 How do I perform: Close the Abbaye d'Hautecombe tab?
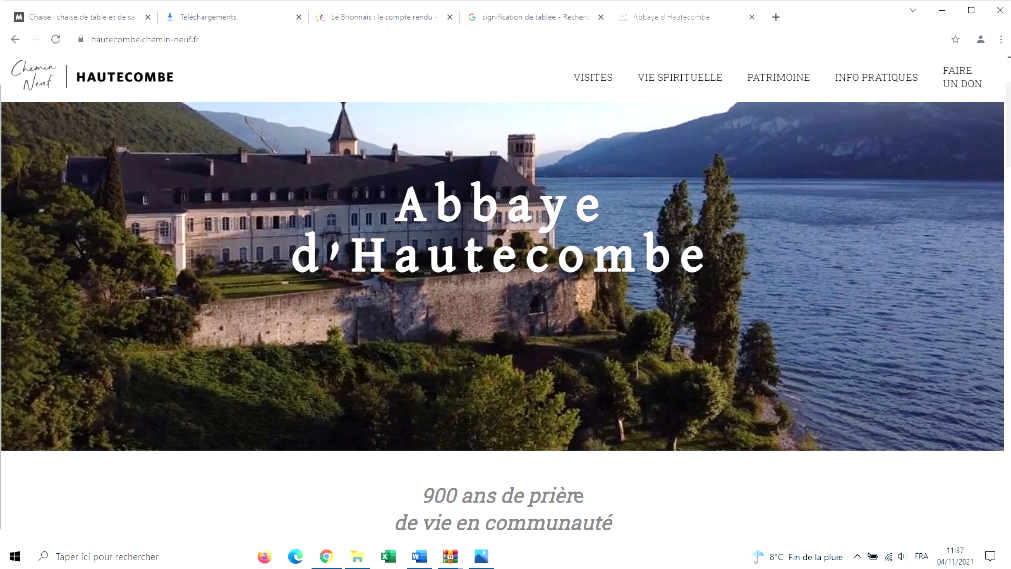point(752,17)
